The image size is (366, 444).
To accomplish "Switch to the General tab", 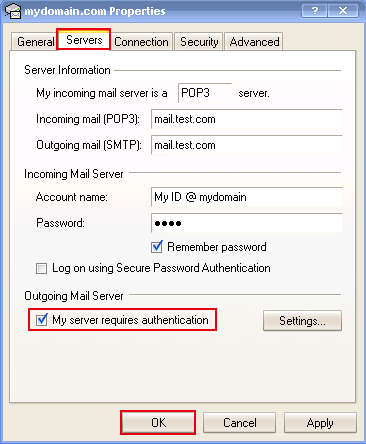I will click(x=34, y=42).
